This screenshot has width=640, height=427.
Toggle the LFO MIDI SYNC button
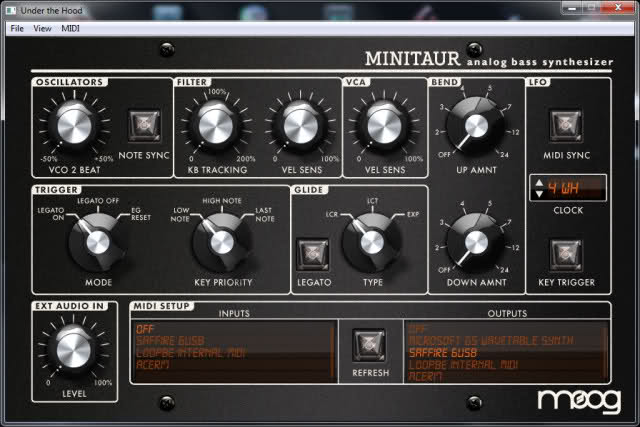(x=566, y=125)
